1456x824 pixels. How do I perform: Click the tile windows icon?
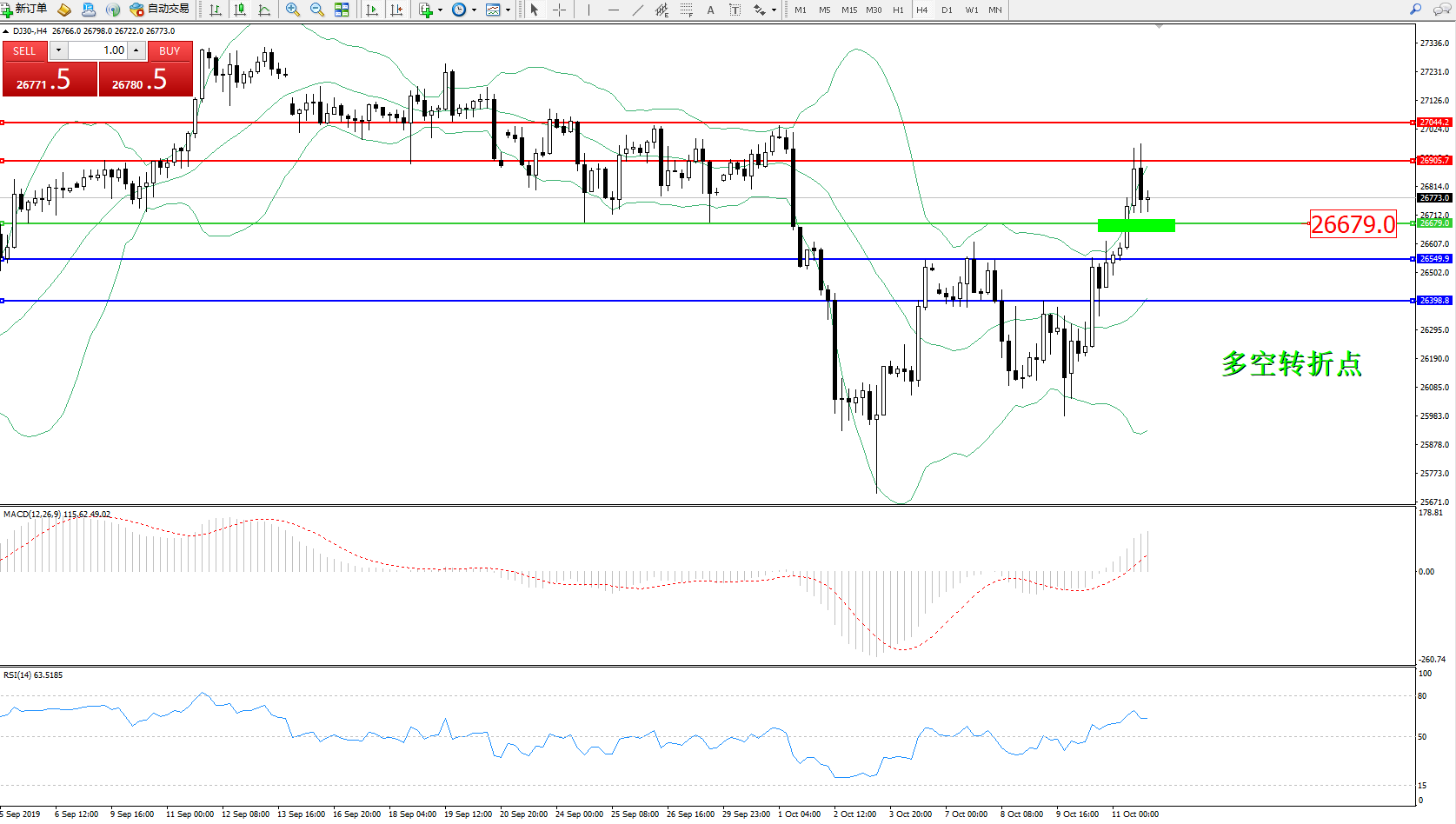pos(342,10)
